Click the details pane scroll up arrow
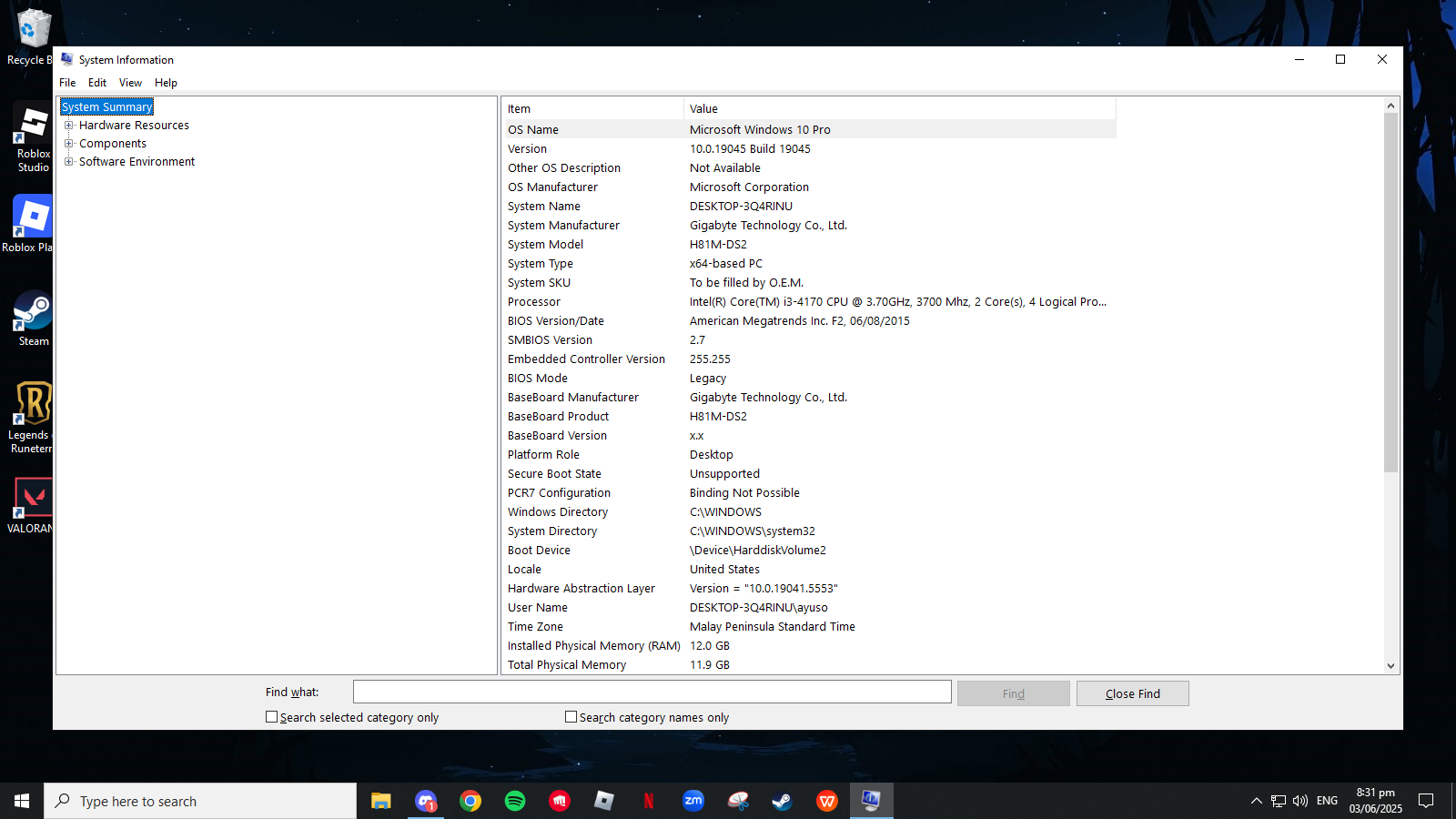1456x819 pixels. click(1390, 106)
